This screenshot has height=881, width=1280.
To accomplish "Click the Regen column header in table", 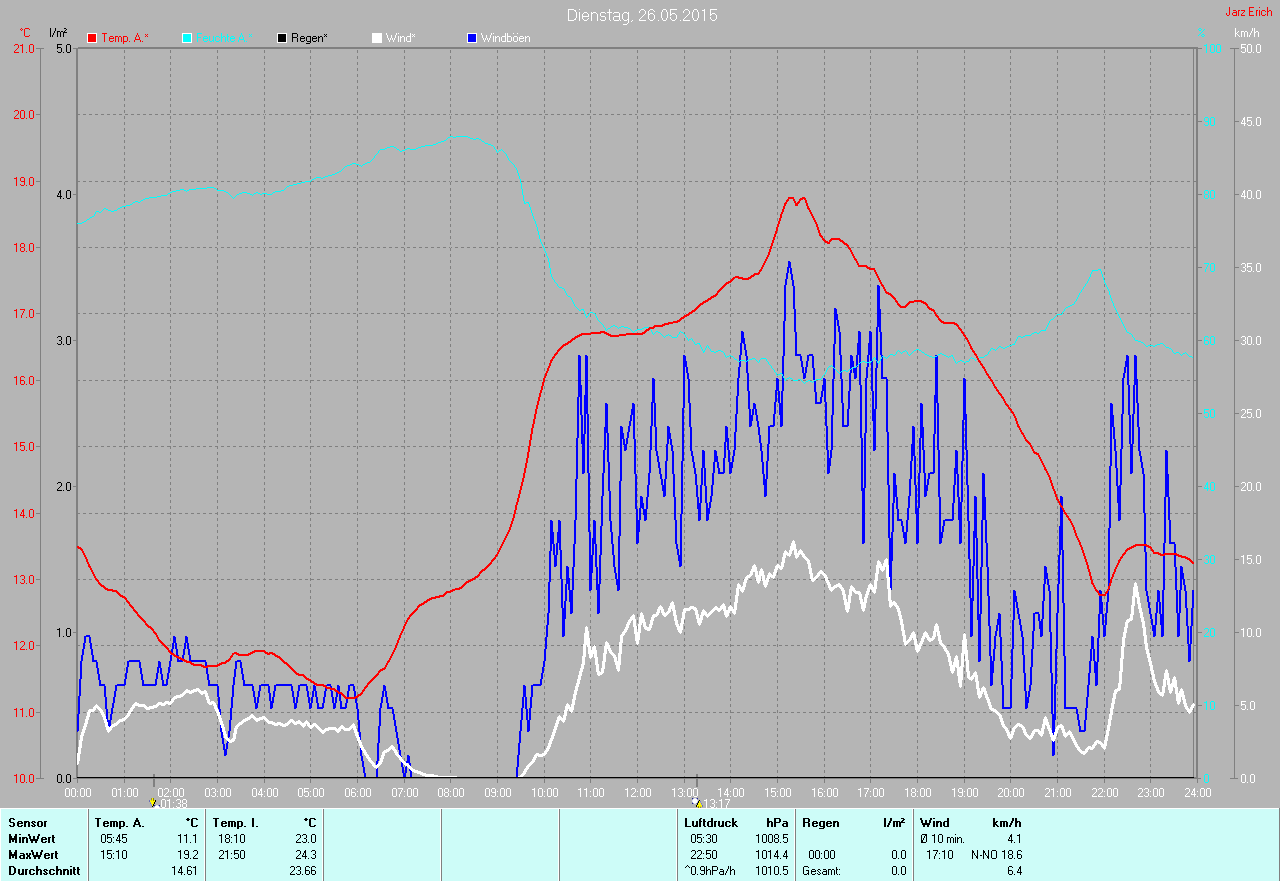I will (x=820, y=823).
